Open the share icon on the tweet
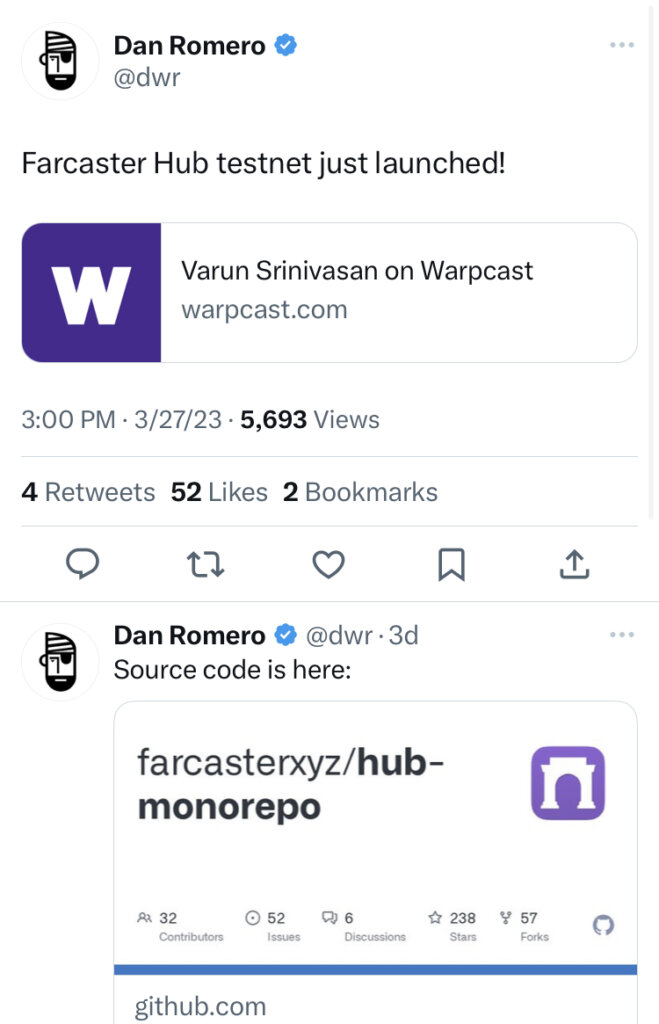 pyautogui.click(x=574, y=564)
